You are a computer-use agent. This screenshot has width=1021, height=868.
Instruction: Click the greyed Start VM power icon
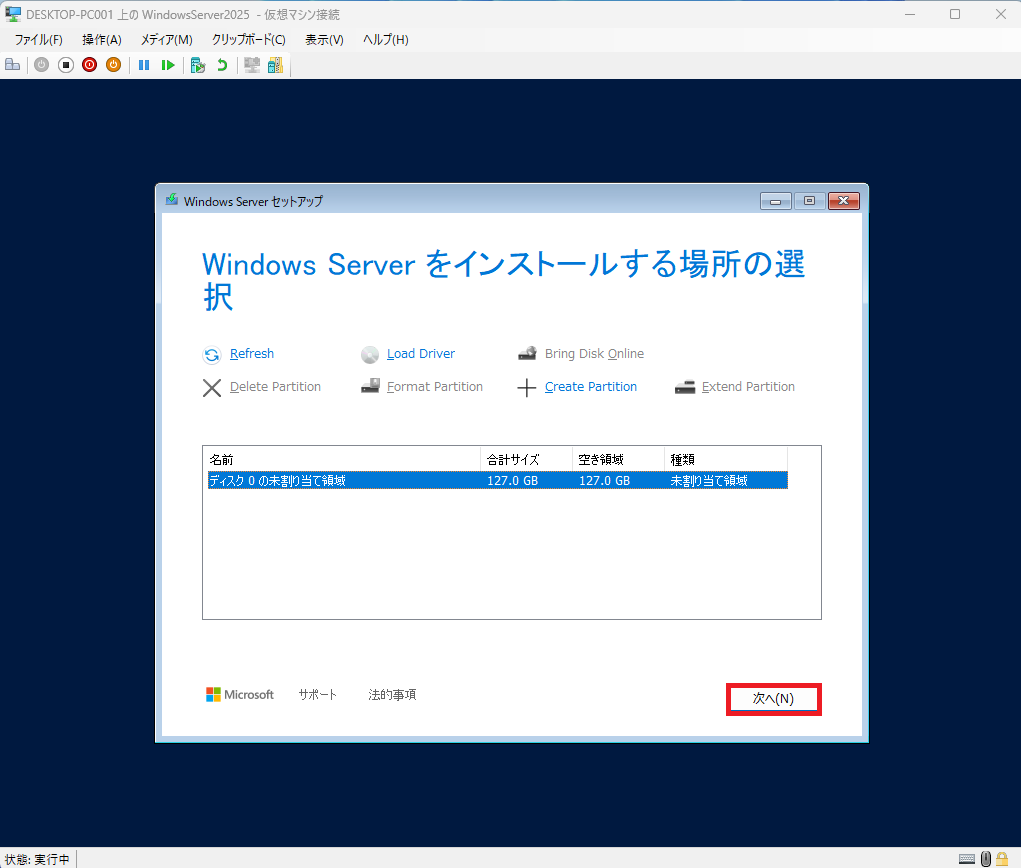tap(42, 65)
